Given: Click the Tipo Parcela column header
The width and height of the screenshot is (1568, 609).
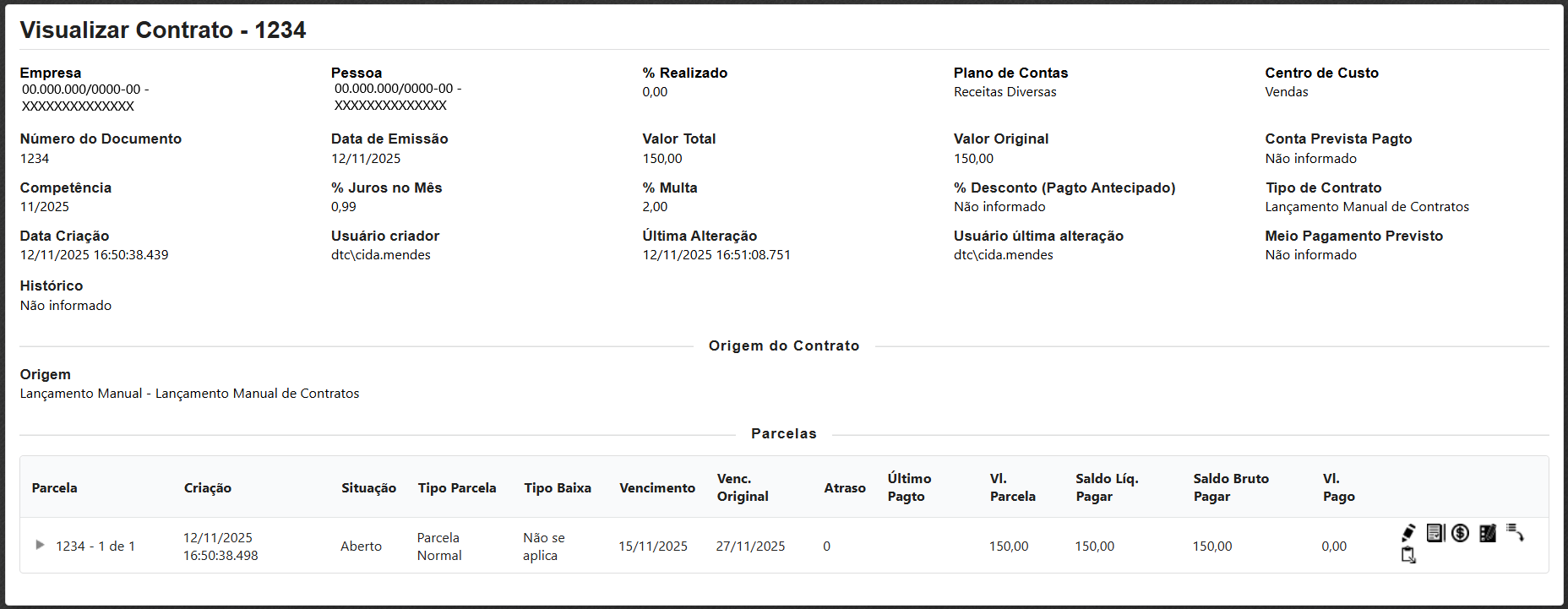Looking at the screenshot, I should pyautogui.click(x=456, y=487).
